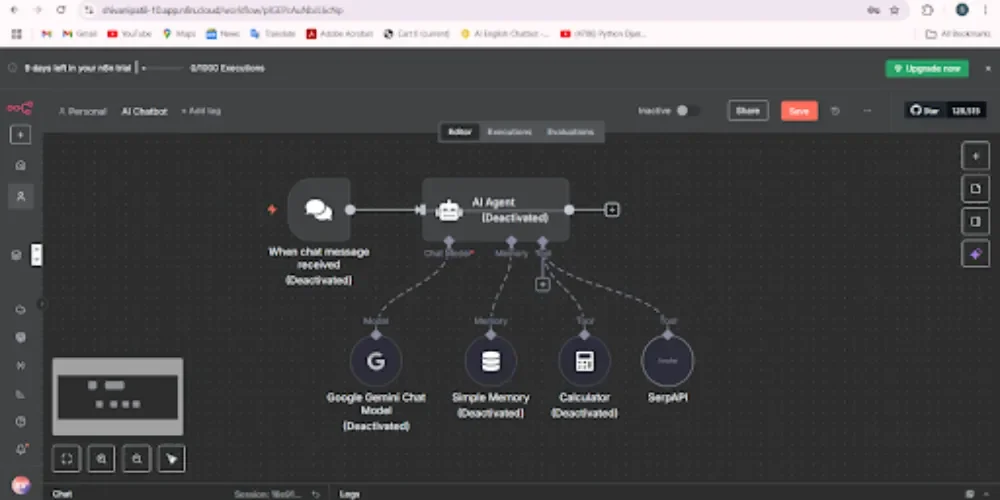Toggle the Inactive workflow switch
1000x500 pixels.
coord(687,111)
